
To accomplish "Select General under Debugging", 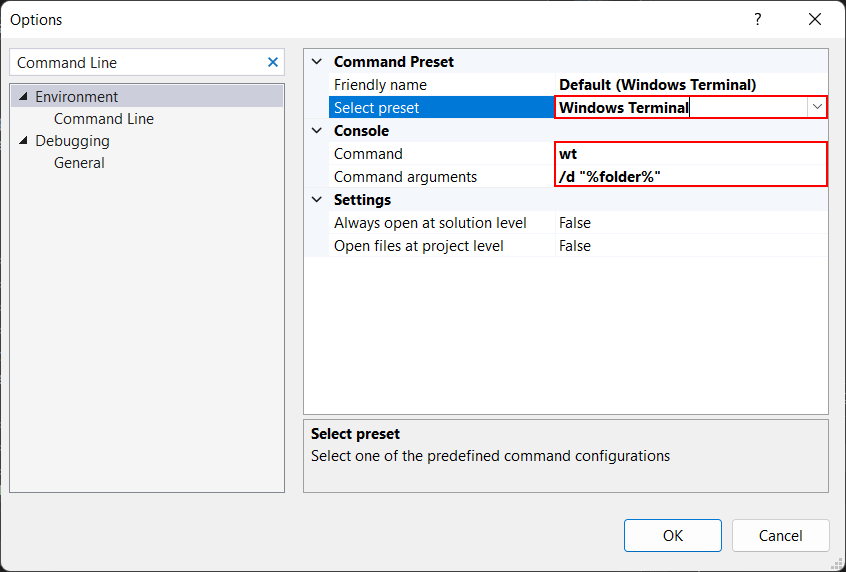I will pyautogui.click(x=79, y=163).
